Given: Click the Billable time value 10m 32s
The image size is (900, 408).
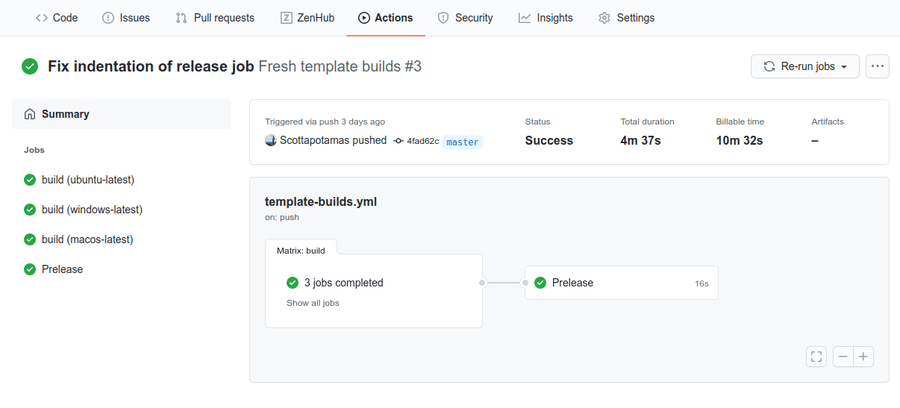Looking at the screenshot, I should pos(739,141).
